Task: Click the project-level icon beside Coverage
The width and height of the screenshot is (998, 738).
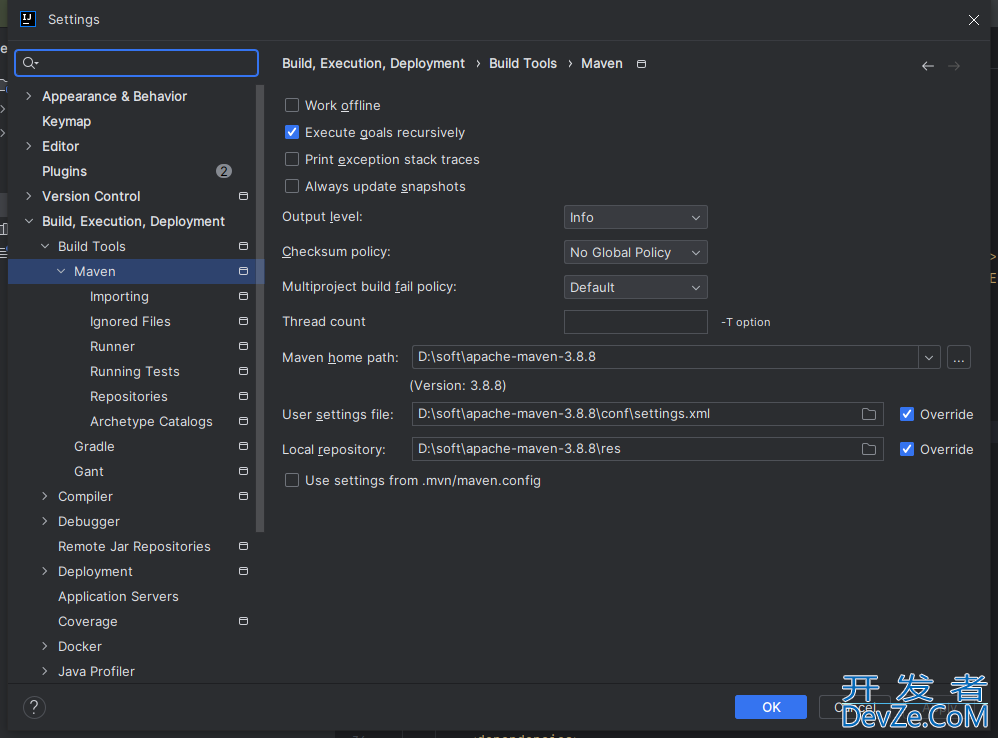Action: click(243, 621)
